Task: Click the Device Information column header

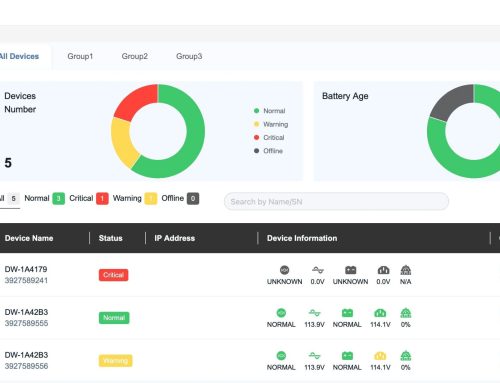Action: (302, 238)
